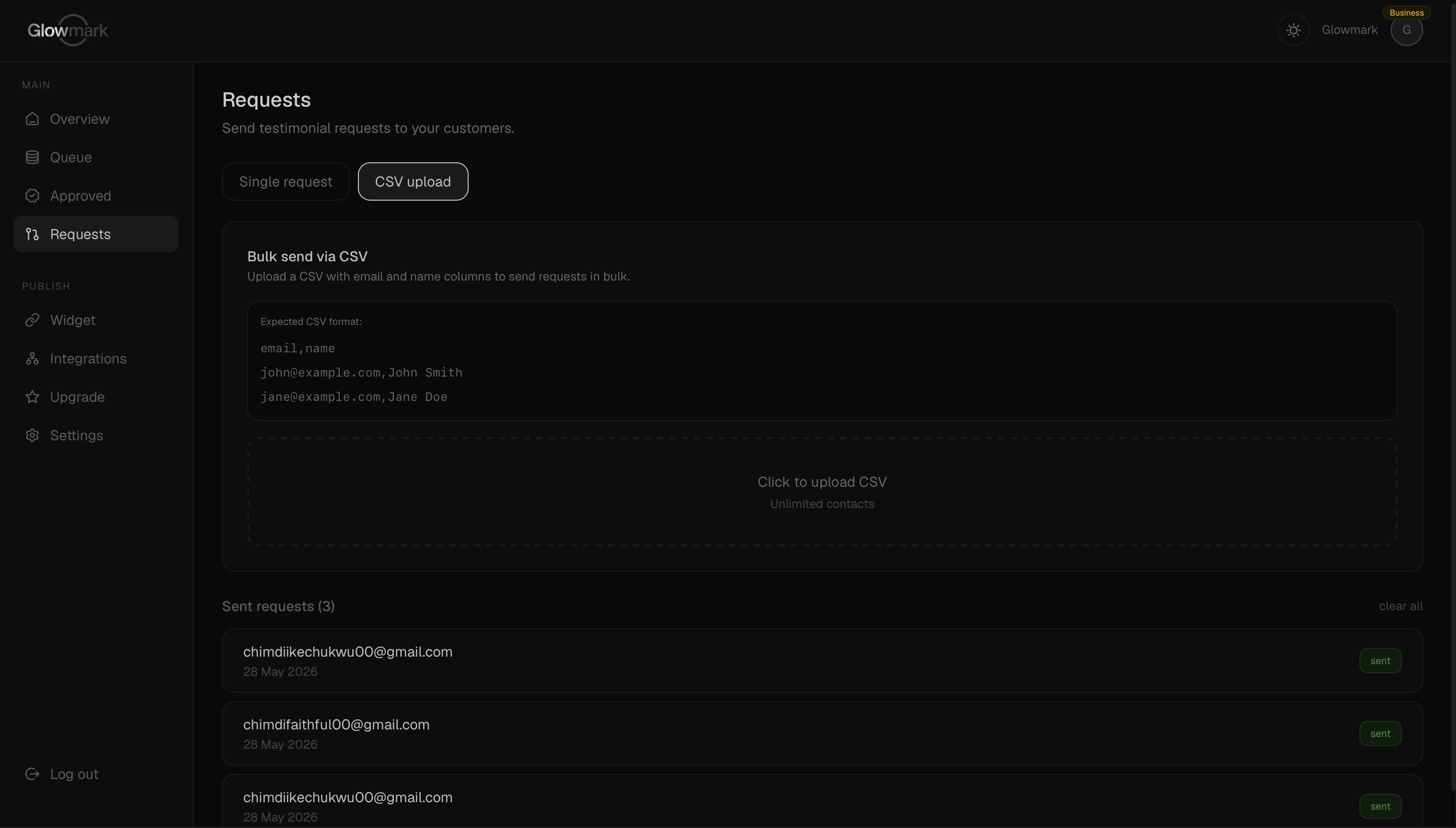Click the Integrations nodes icon
Viewport: 1456px width, 828px height.
[x=32, y=359]
